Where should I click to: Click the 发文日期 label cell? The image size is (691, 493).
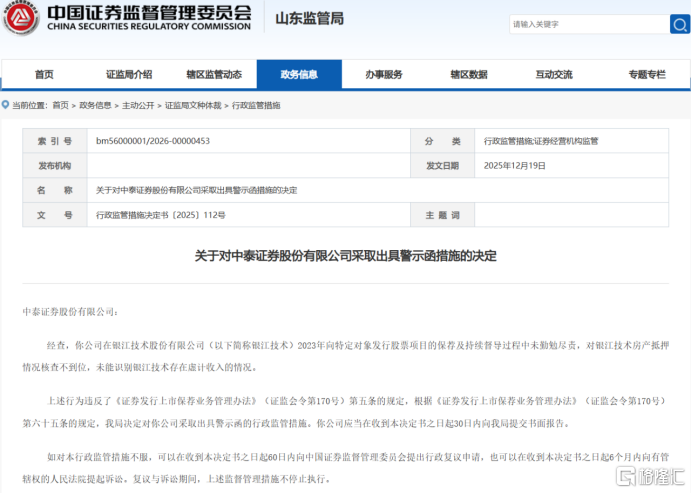442,166
